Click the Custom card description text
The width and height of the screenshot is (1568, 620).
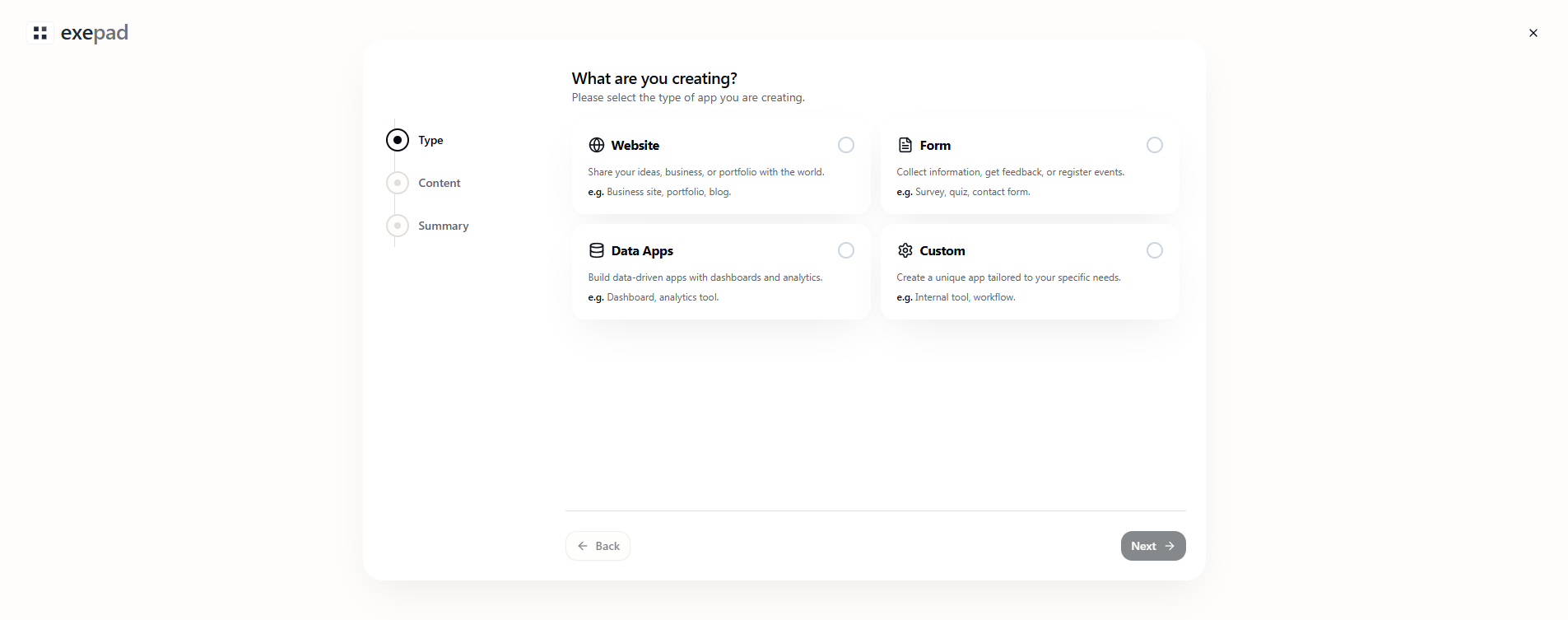pos(1008,277)
